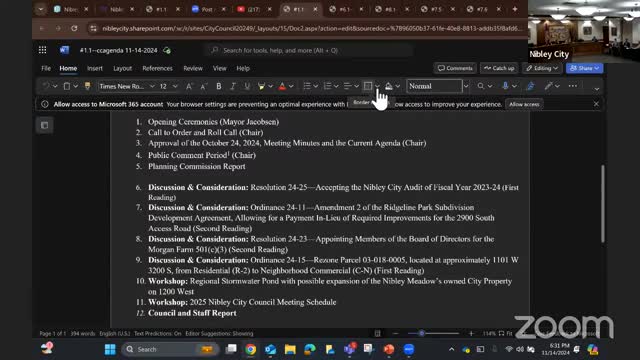Open the navigation pane icon
640x360 pixels.
44,125
